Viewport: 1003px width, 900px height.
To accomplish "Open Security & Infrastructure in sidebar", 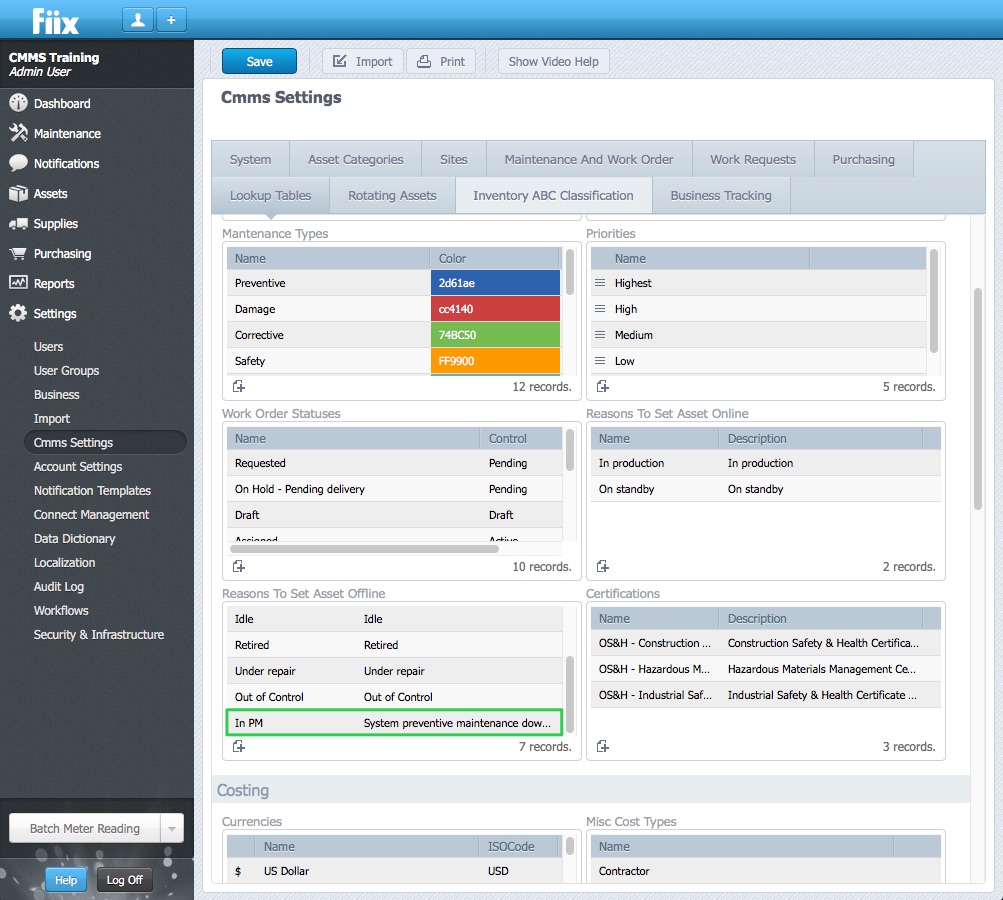I will click(x=99, y=635).
